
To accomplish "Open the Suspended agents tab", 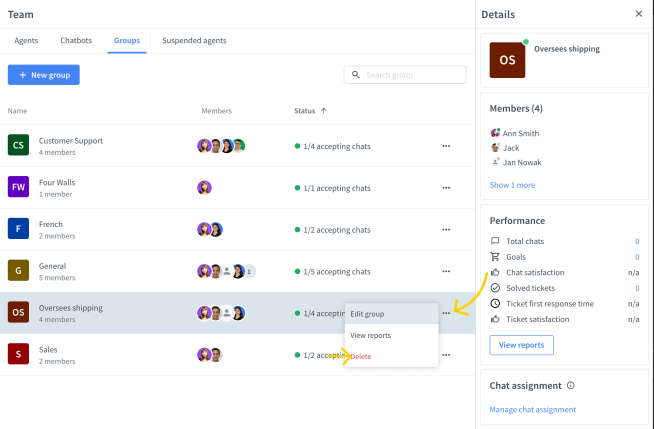I will tap(194, 41).
